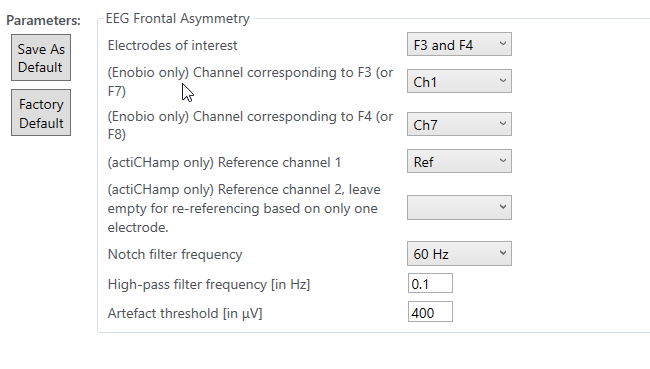
Task: Change the 60 Hz notch filter dropdown
Action: pos(459,254)
